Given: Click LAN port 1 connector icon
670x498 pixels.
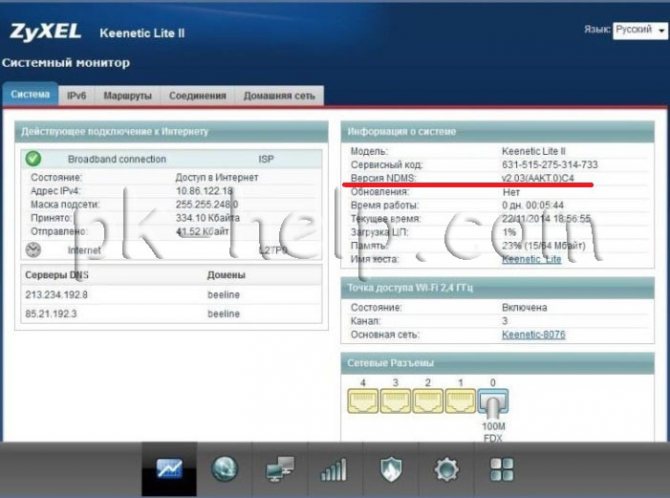Looking at the screenshot, I should (460, 401).
